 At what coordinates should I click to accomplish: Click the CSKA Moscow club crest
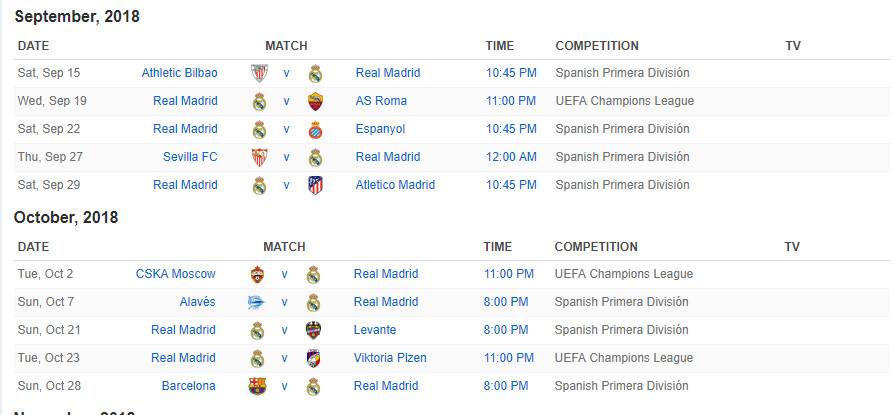[x=258, y=274]
